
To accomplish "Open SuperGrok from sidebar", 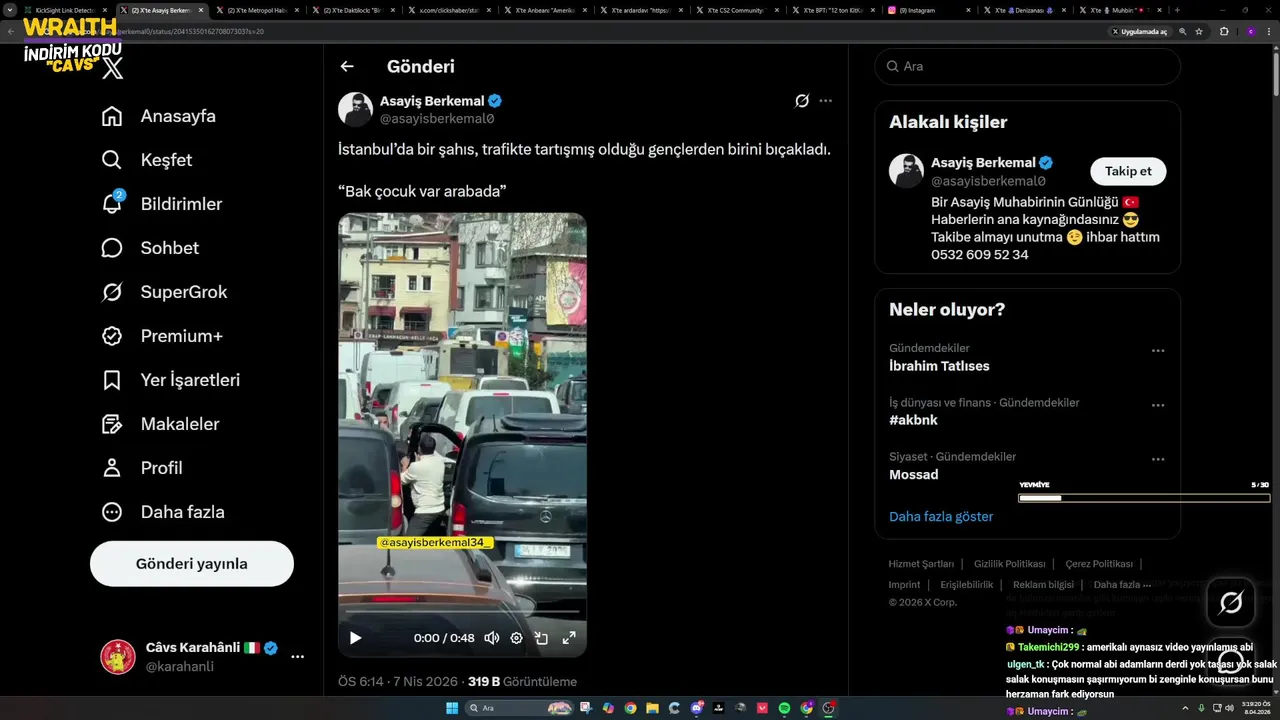I will [164, 292].
